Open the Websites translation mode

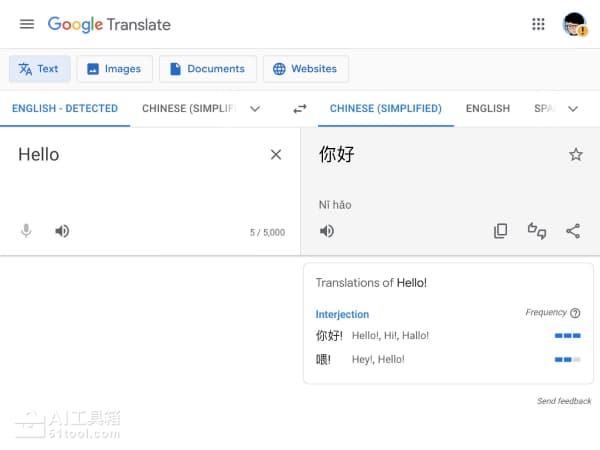[305, 69]
